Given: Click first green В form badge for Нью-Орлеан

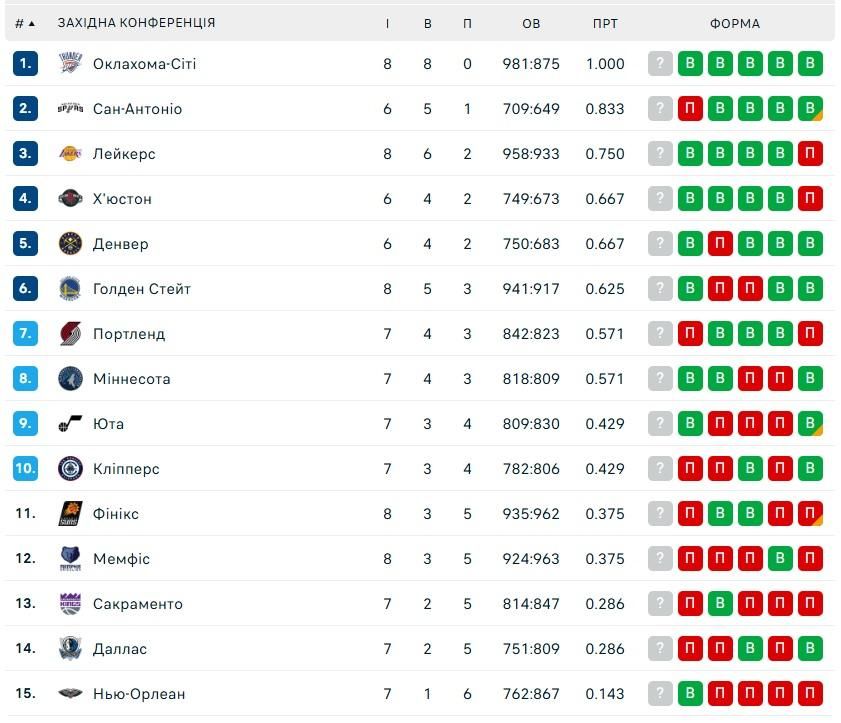Looking at the screenshot, I should tap(690, 694).
